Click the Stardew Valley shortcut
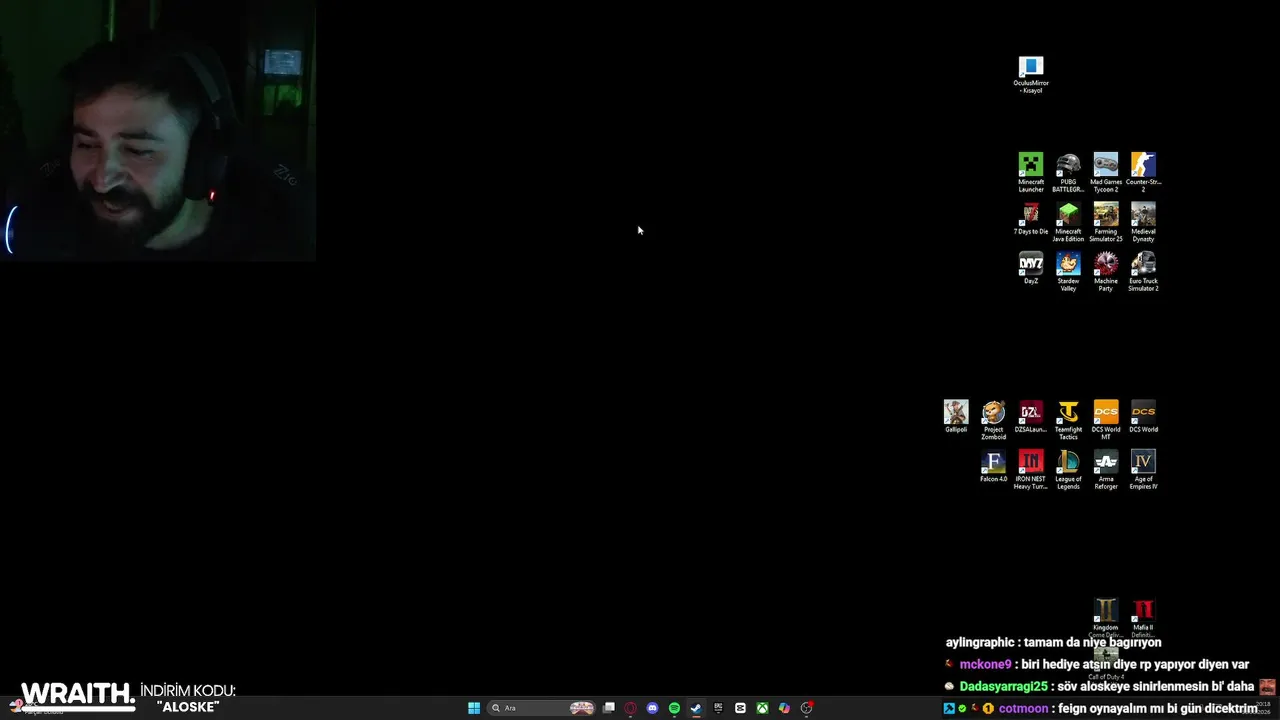 tap(1068, 271)
